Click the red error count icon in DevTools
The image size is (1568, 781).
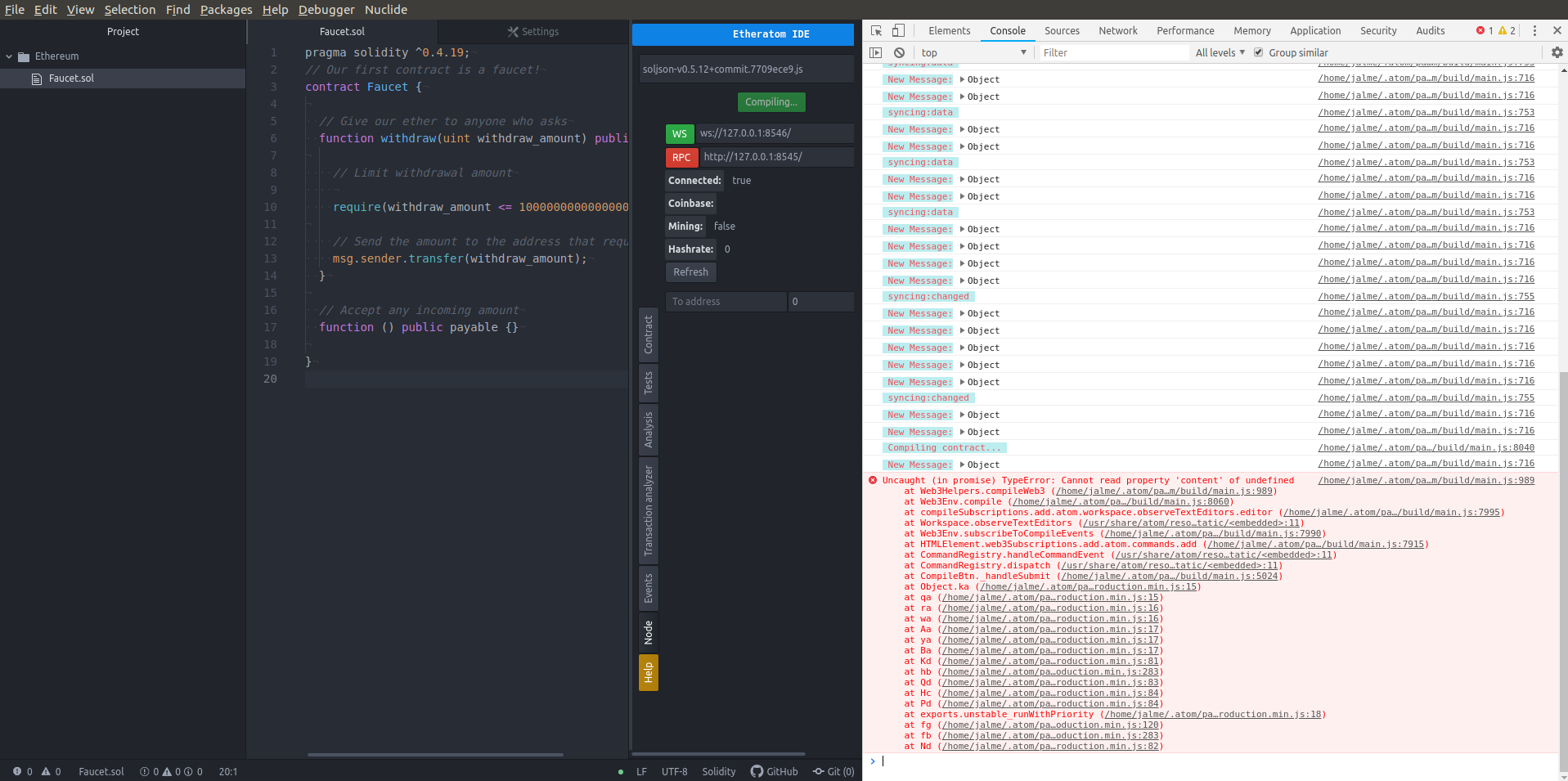pyautogui.click(x=1480, y=31)
